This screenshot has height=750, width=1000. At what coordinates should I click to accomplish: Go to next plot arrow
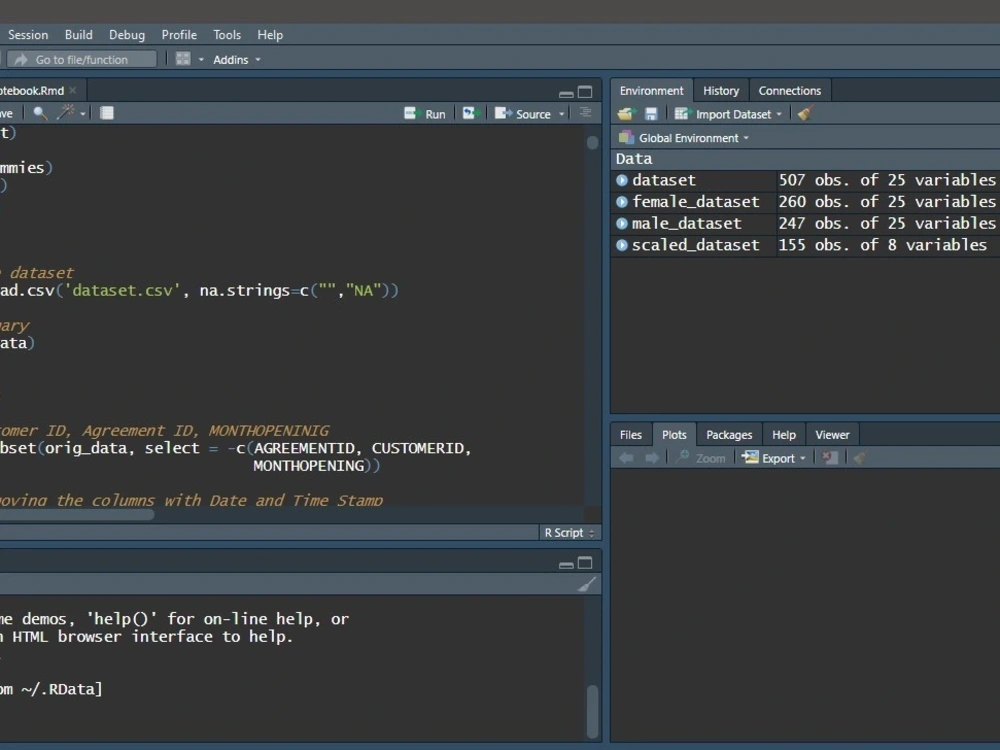tap(651, 458)
